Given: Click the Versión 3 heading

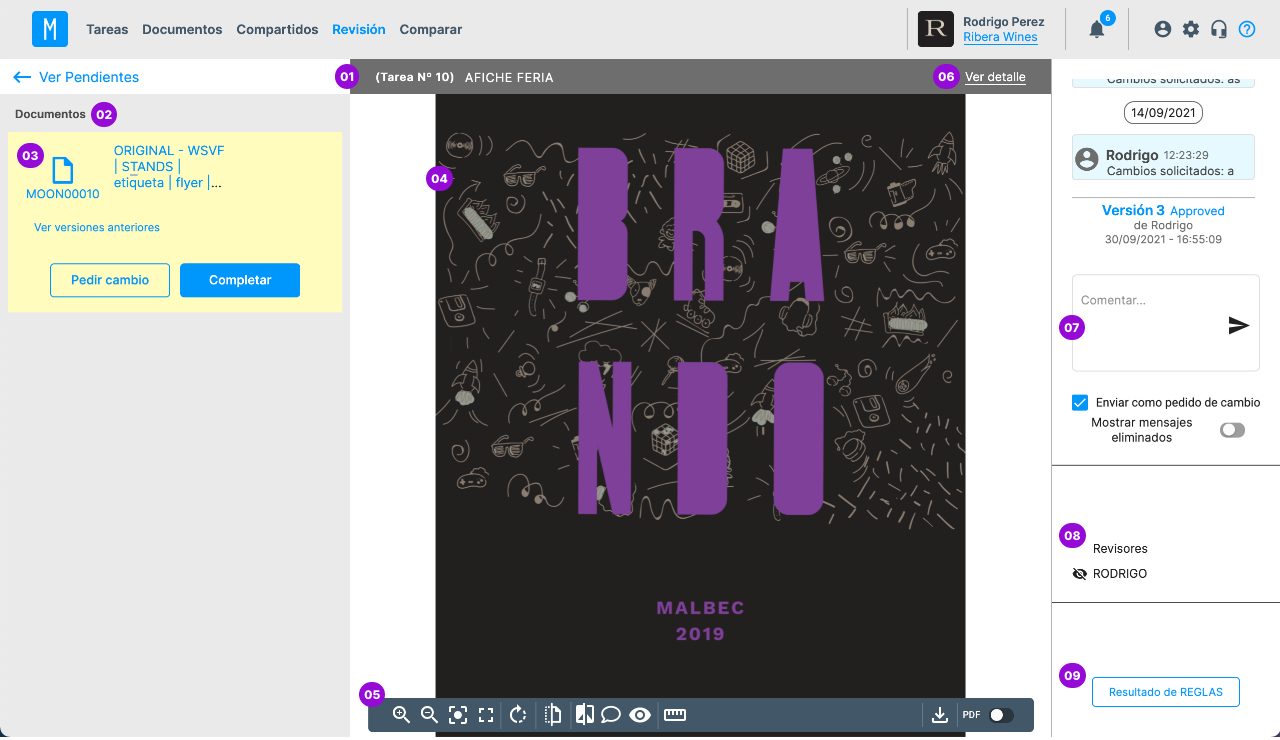Looking at the screenshot, I should [1133, 210].
